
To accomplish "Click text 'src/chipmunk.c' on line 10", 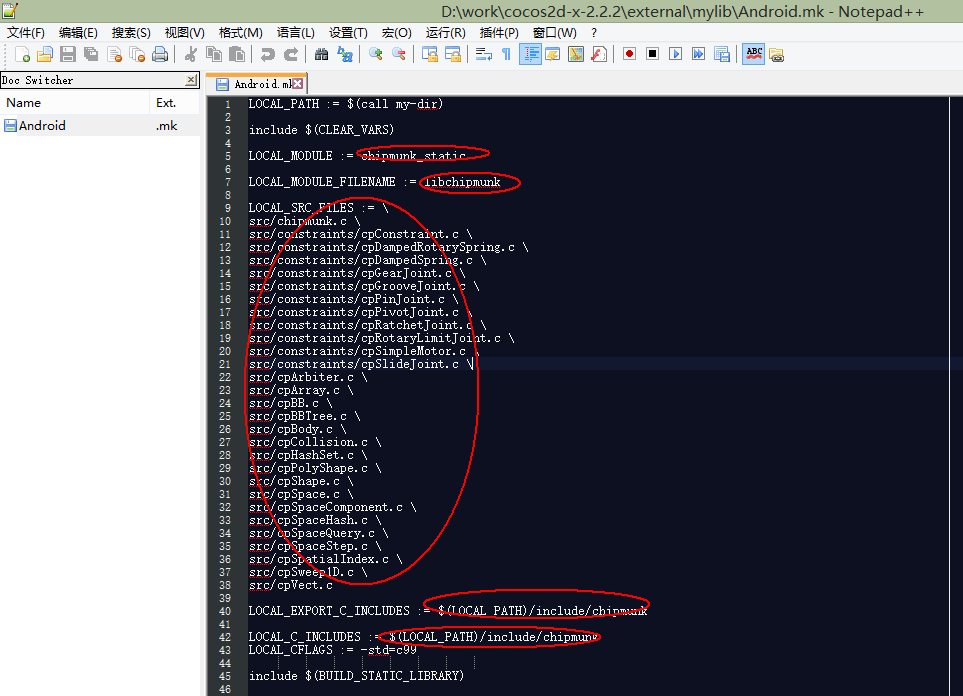I will click(x=298, y=221).
